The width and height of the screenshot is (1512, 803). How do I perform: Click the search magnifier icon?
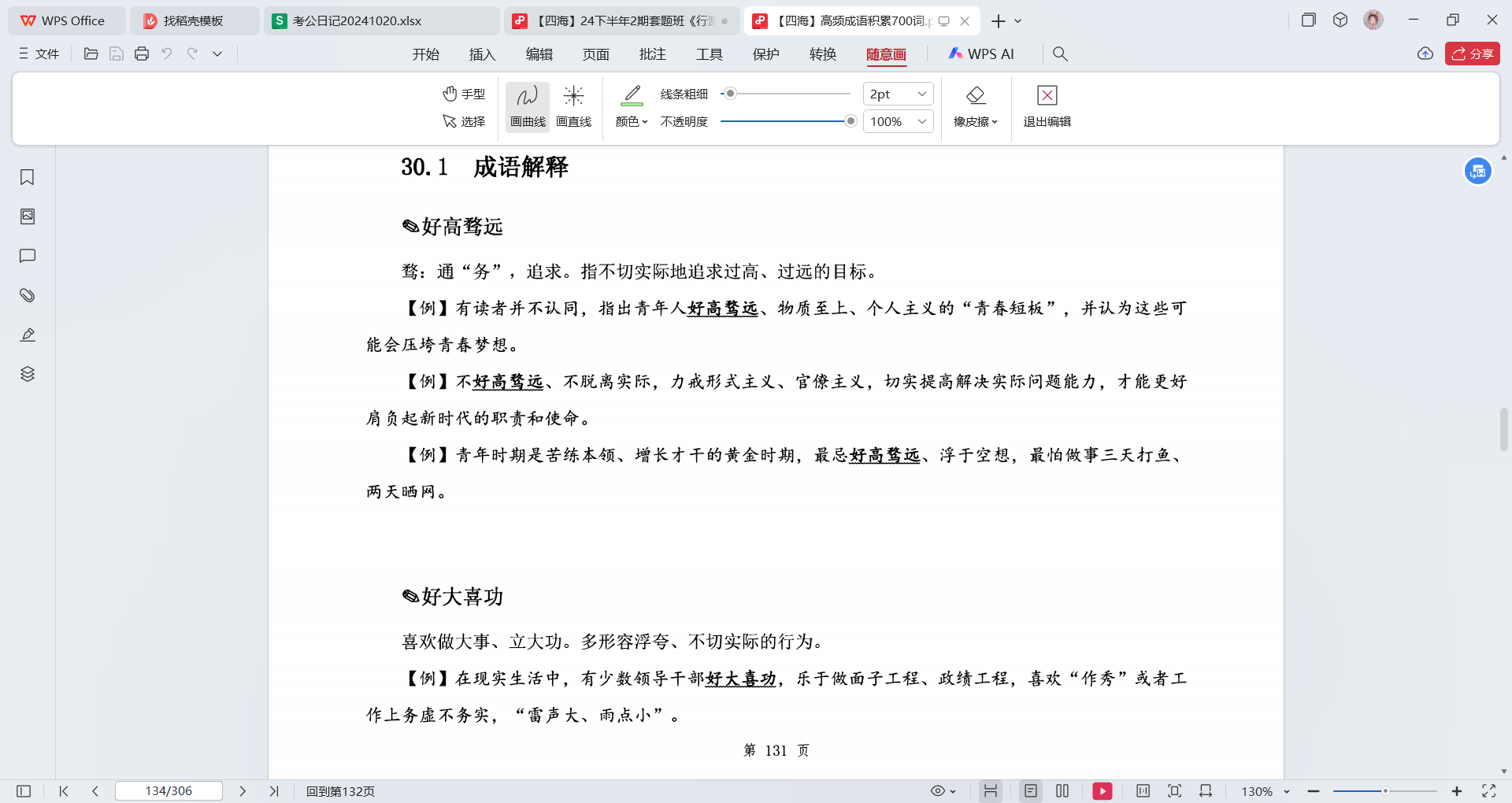point(1060,54)
